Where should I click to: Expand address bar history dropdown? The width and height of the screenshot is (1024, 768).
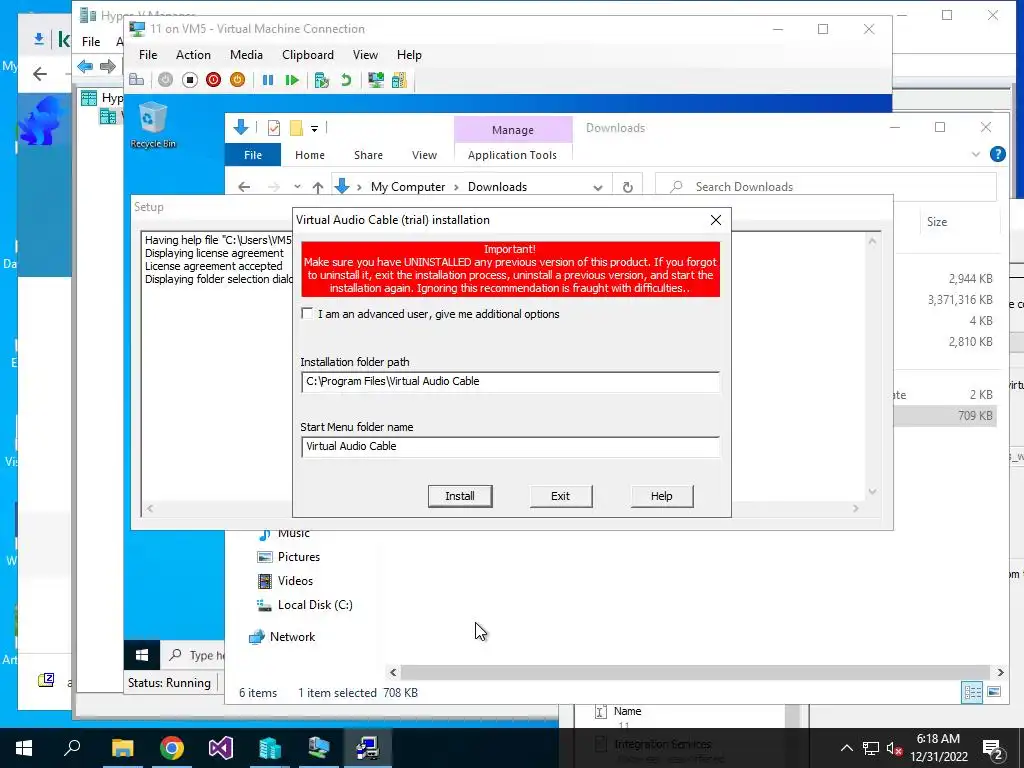point(598,187)
